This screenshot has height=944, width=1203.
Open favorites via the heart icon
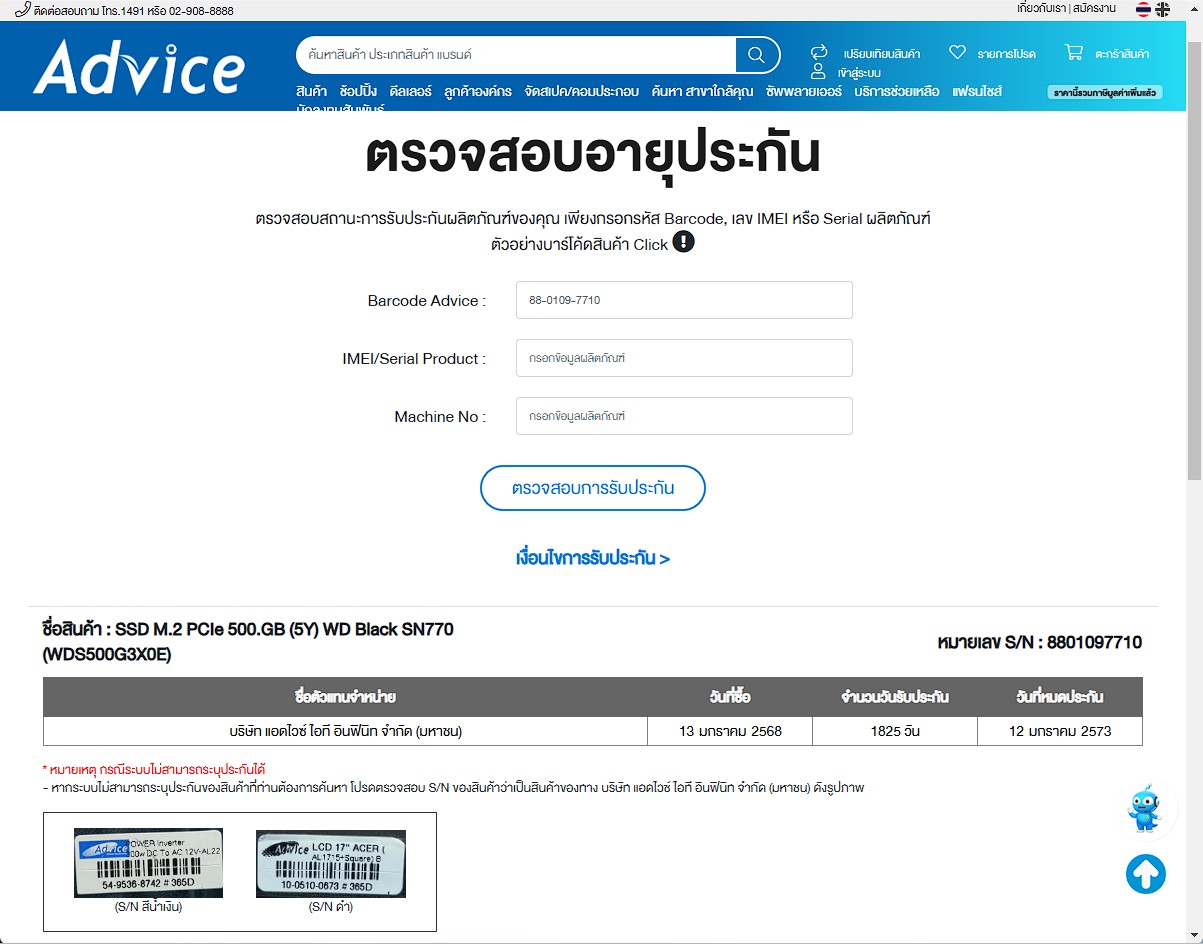pyautogui.click(x=957, y=52)
